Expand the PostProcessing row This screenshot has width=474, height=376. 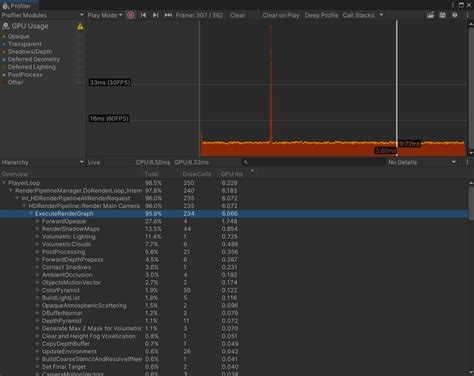pos(37,252)
